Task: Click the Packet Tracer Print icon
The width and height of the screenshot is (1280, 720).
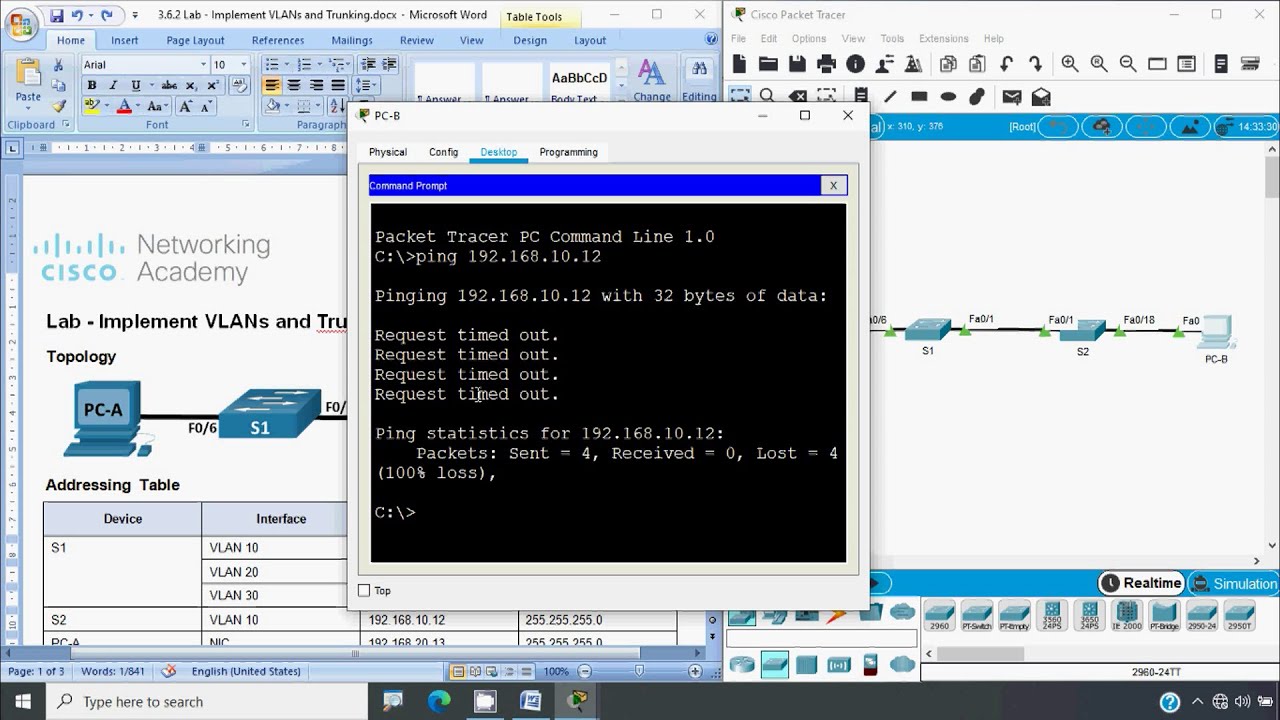Action: coord(826,64)
